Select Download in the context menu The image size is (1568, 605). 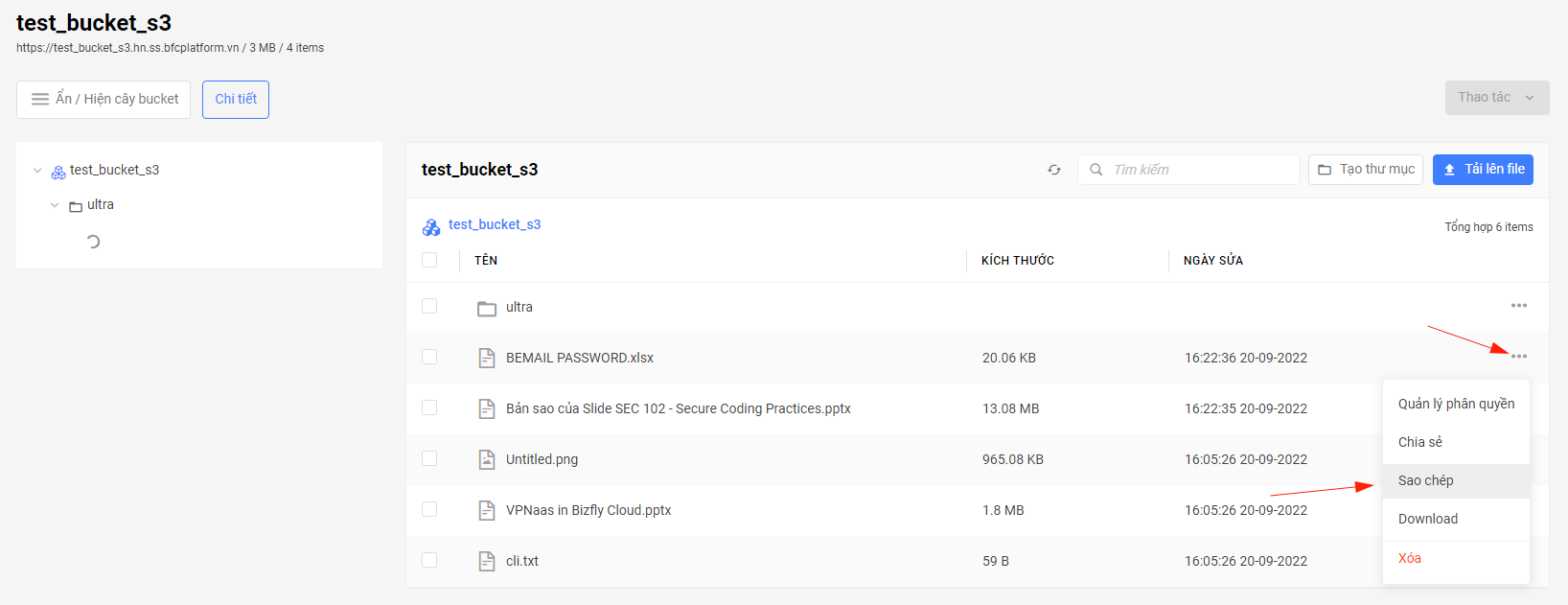coord(1456,519)
